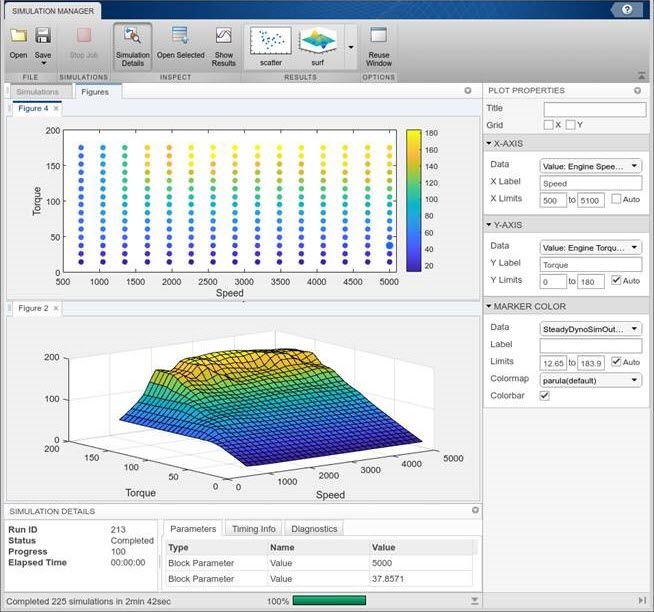
Task: Uncheck the Colorbar checkbox
Action: pyautogui.click(x=545, y=395)
